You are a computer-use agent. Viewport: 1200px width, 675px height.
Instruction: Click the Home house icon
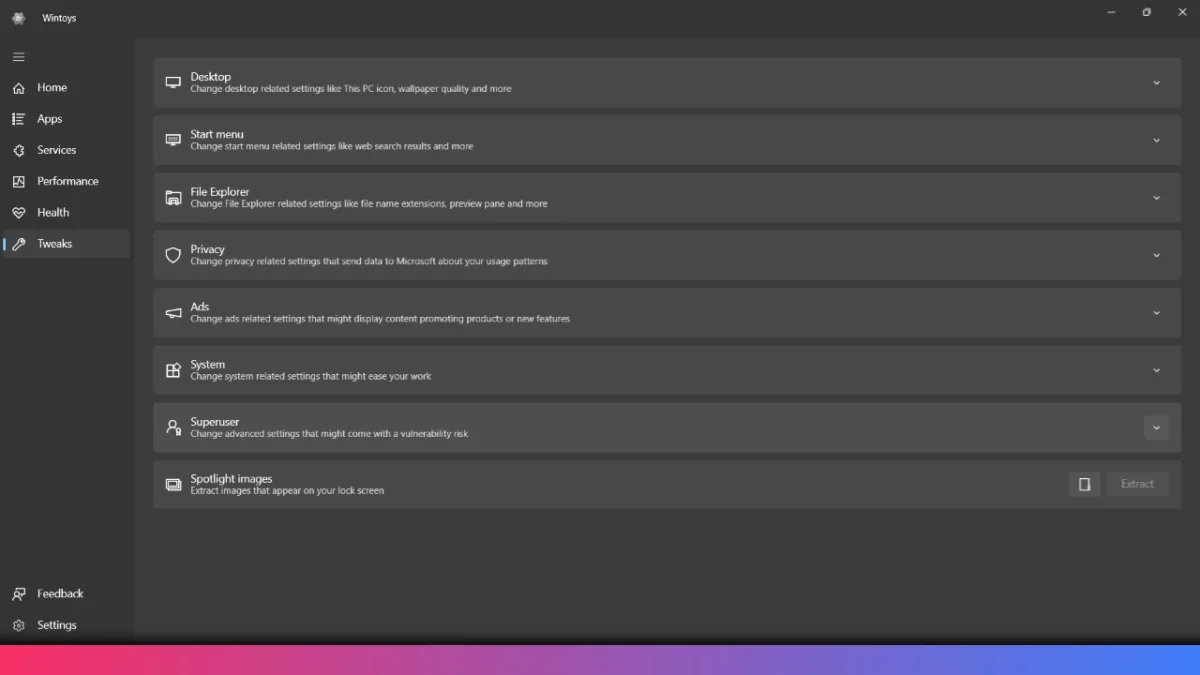[x=18, y=88]
